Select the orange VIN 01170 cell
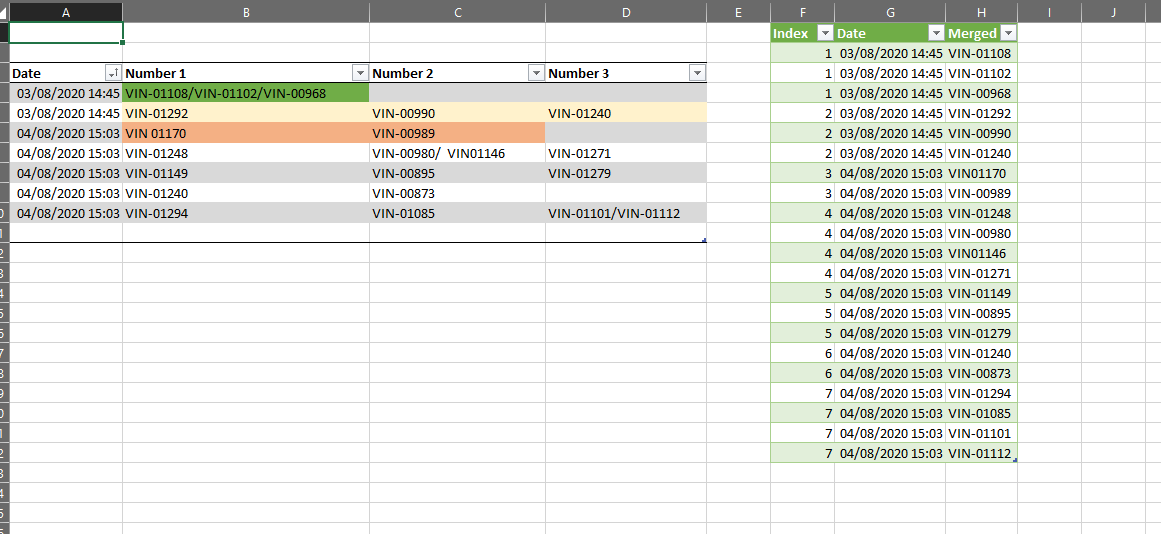Viewport: 1161px width, 534px height. tap(246, 133)
